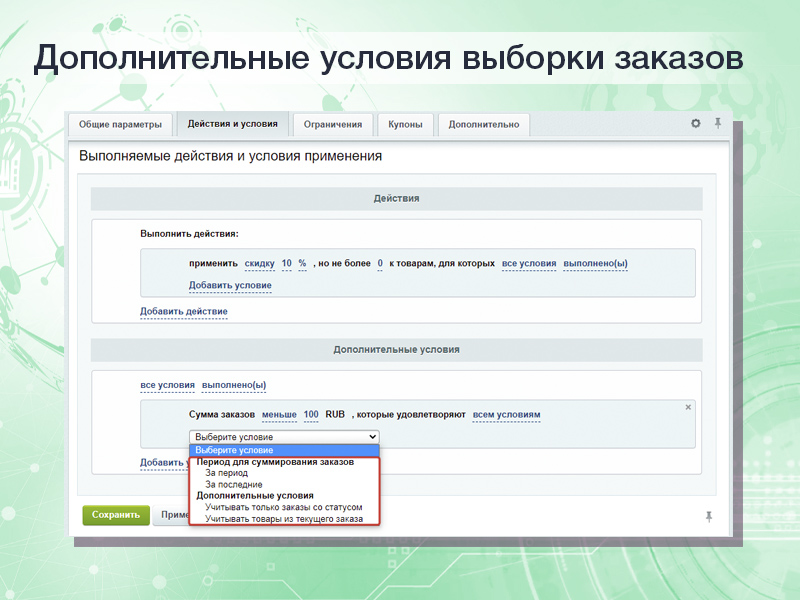The width and height of the screenshot is (800, 600).
Task: Select Учитывать товары из текущего заказа
Action: pyautogui.click(x=283, y=519)
